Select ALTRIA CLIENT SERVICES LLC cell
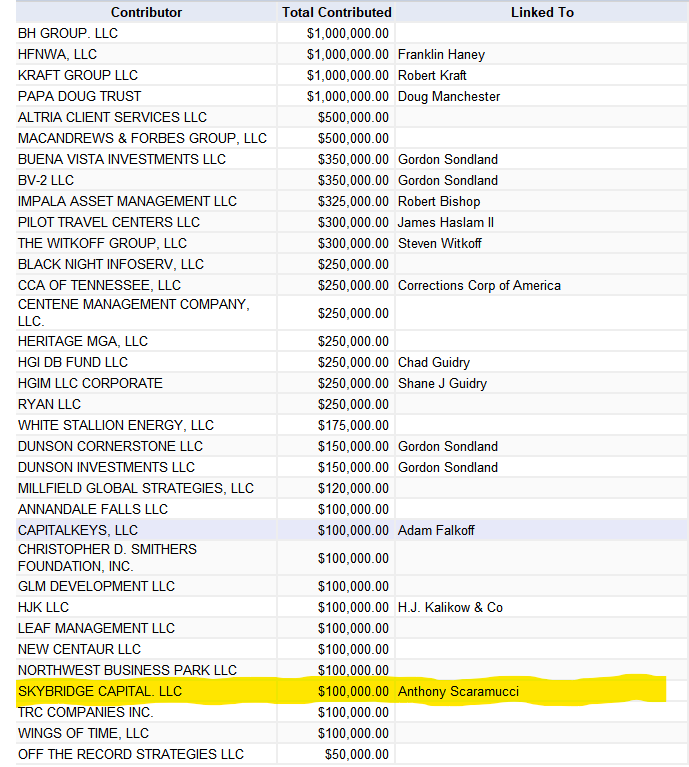 pos(146,117)
